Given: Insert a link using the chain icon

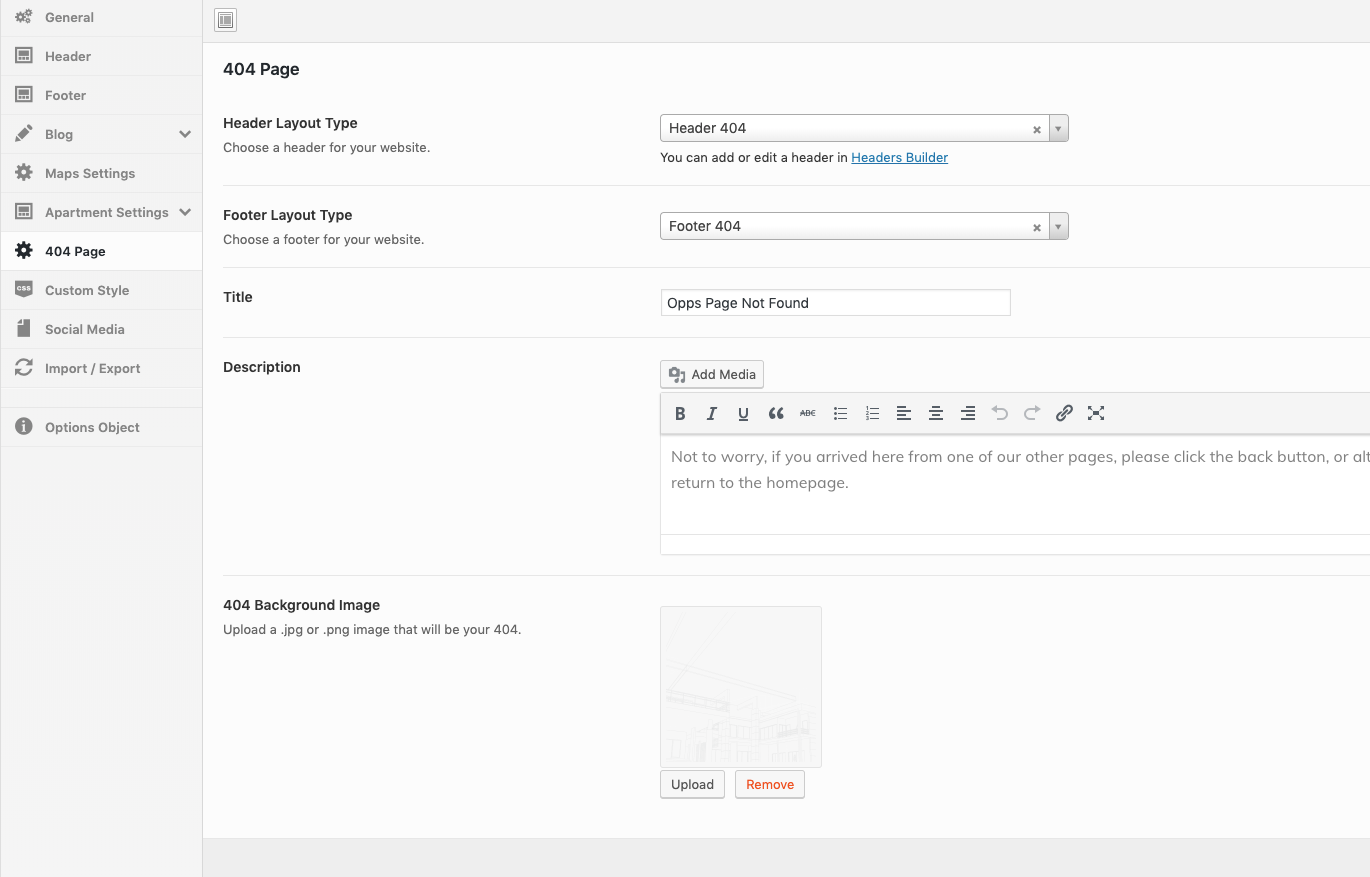Looking at the screenshot, I should pyautogui.click(x=1064, y=413).
